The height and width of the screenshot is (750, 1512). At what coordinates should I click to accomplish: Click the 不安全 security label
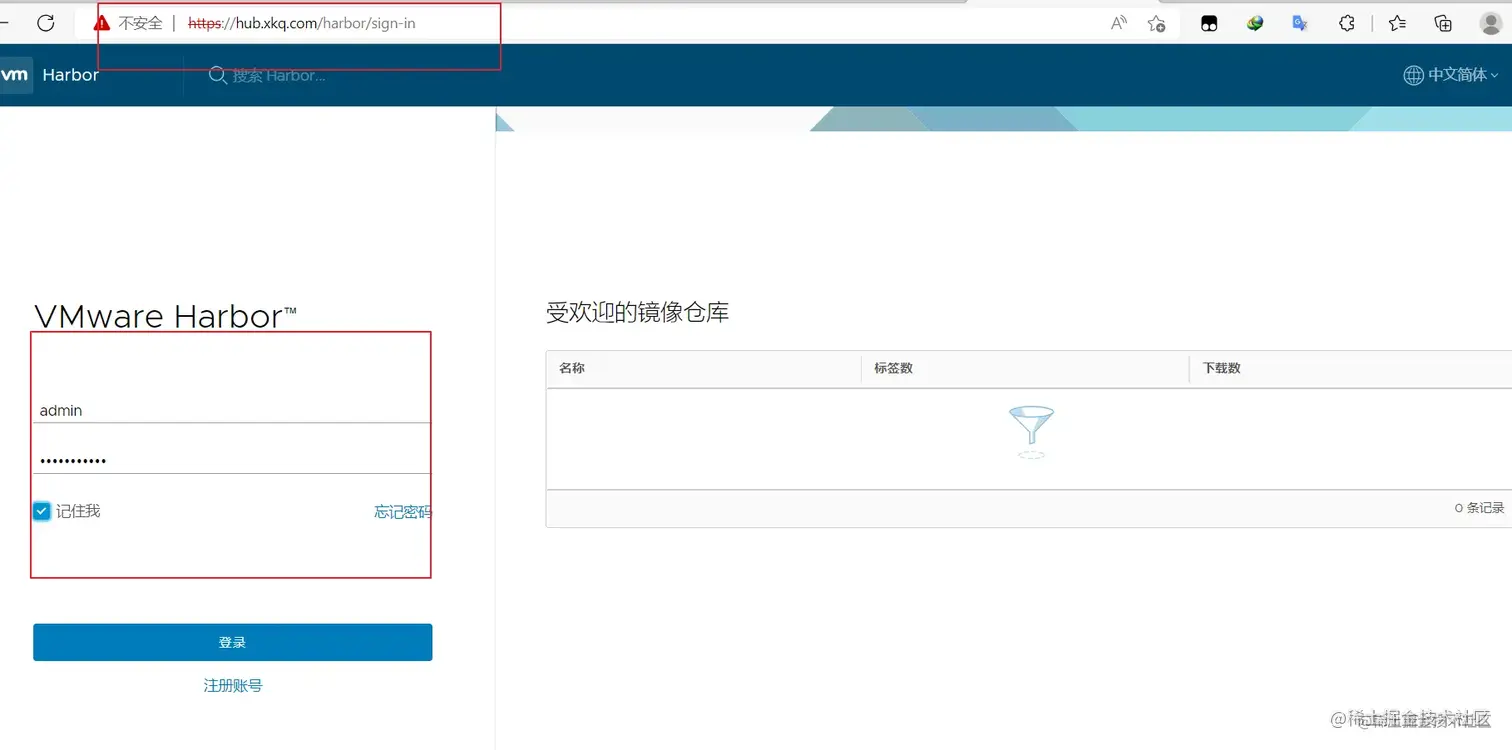(140, 23)
